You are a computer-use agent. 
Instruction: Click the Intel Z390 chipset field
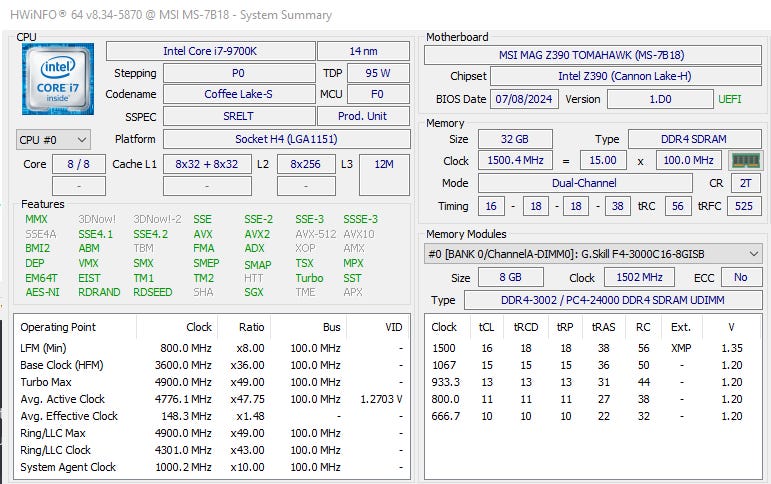tap(626, 76)
